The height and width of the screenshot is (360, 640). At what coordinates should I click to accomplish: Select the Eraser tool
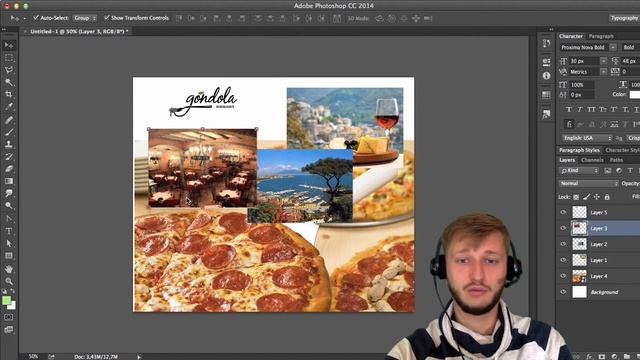point(9,169)
